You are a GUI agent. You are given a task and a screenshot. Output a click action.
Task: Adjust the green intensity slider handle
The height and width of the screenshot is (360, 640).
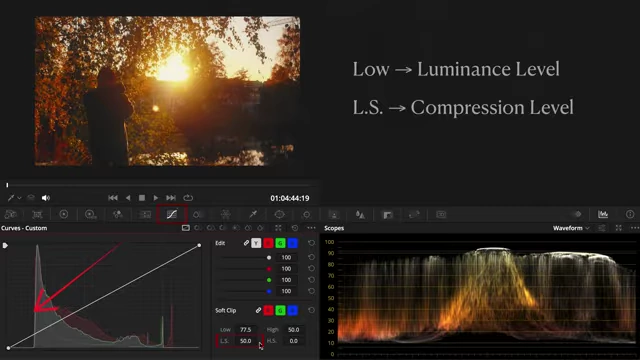269,280
